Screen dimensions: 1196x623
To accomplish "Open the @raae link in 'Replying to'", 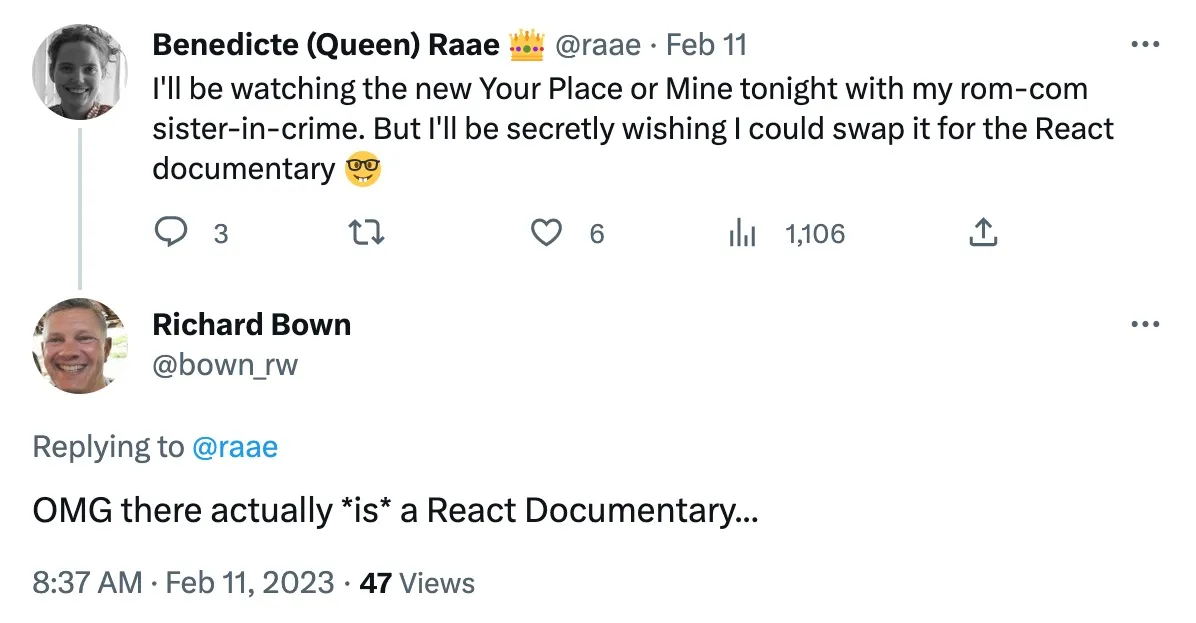I will click(x=235, y=447).
